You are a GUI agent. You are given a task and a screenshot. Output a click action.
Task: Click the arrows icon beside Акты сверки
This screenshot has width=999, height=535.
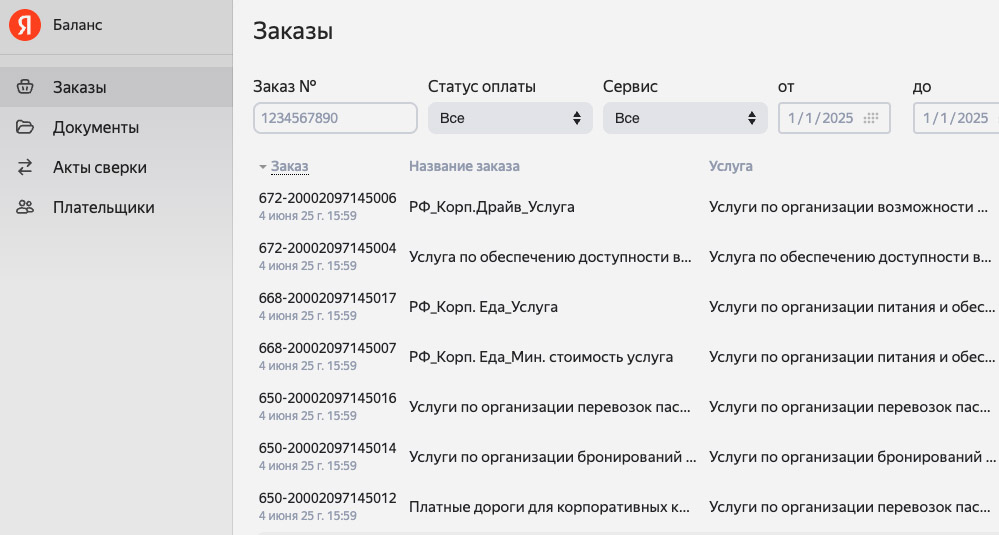tap(26, 167)
